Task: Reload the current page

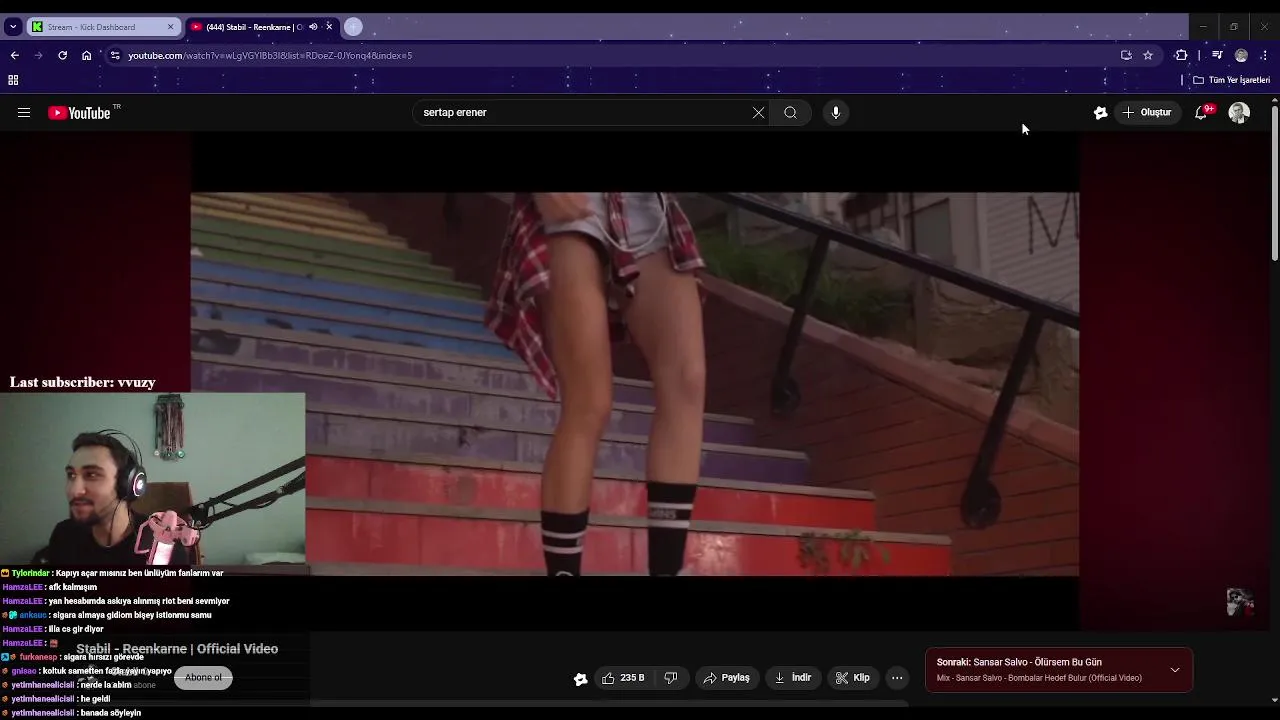Action: tap(62, 56)
